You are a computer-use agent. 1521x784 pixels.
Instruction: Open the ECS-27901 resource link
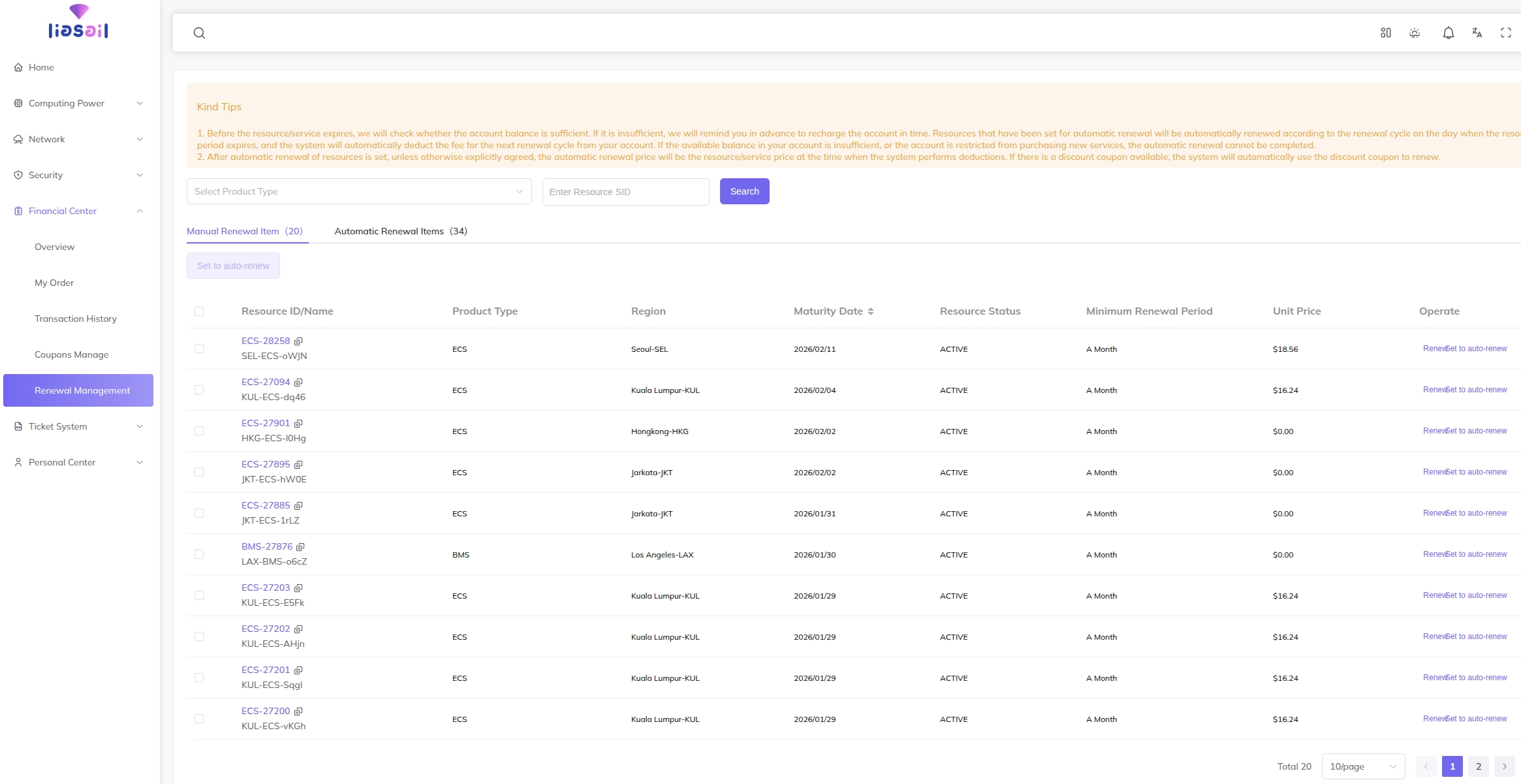pyautogui.click(x=265, y=423)
